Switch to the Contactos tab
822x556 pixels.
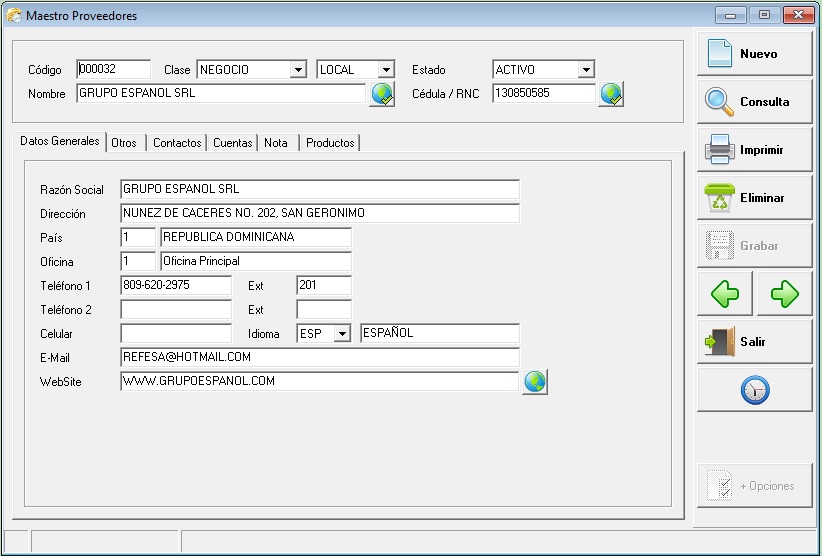177,143
